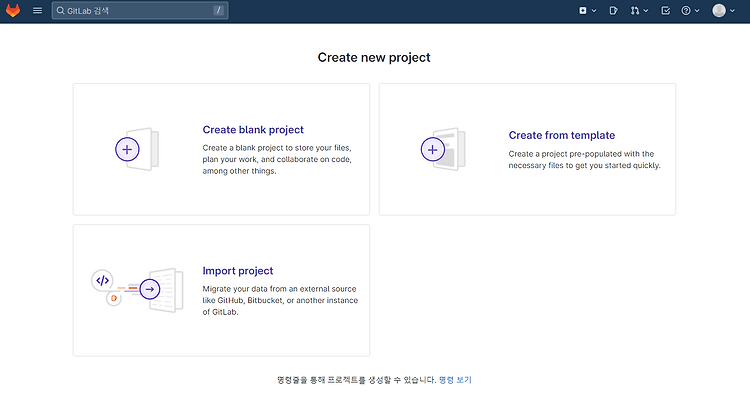The image size is (750, 416).
Task: Click the blank project description text
Action: pyautogui.click(x=277, y=159)
